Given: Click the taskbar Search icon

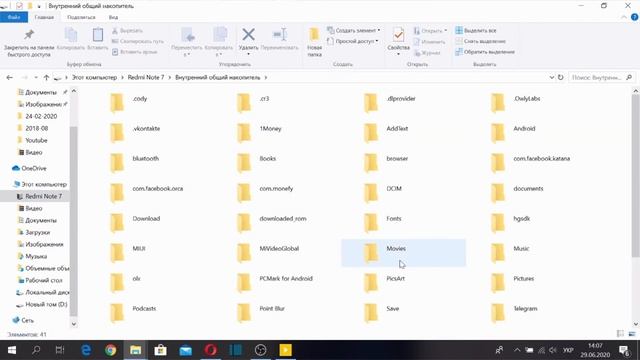Looking at the screenshot, I should (x=36, y=350).
